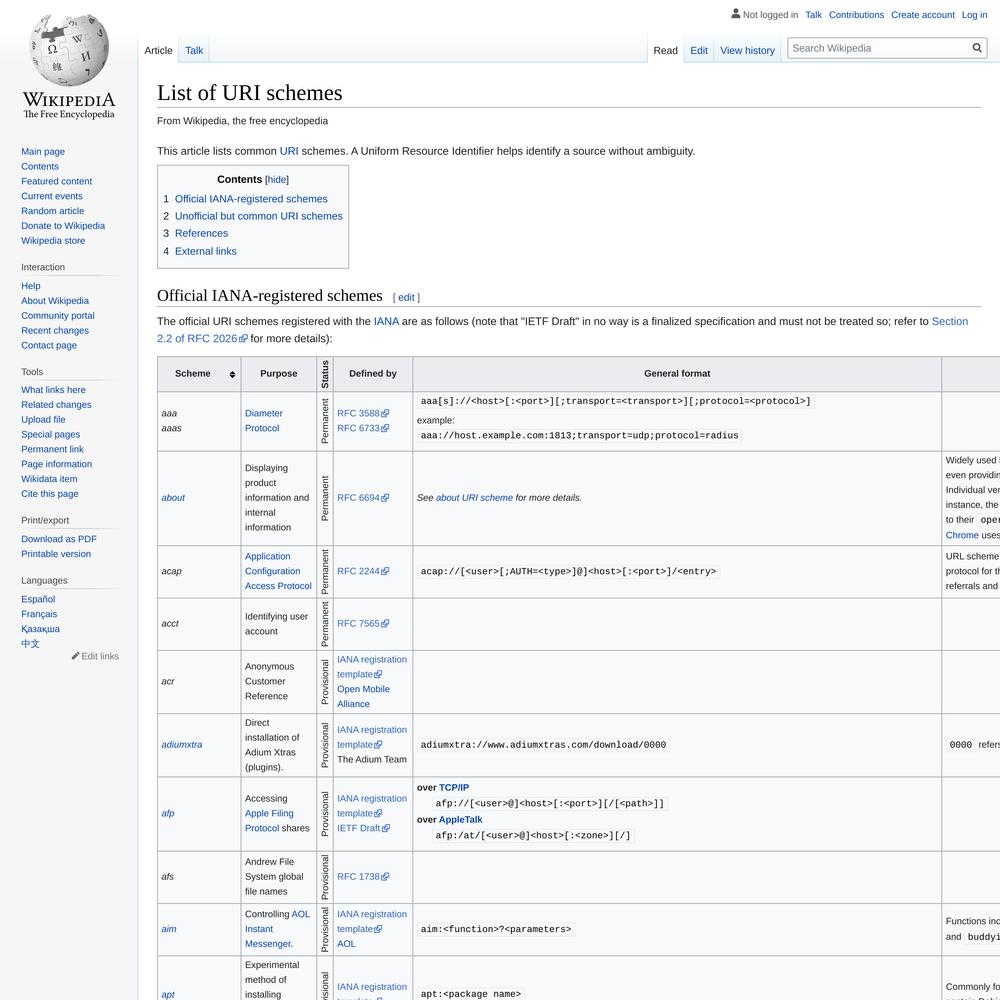Screen dimensions: 1000x1000
Task: Switch language to Español
Action: point(38,599)
